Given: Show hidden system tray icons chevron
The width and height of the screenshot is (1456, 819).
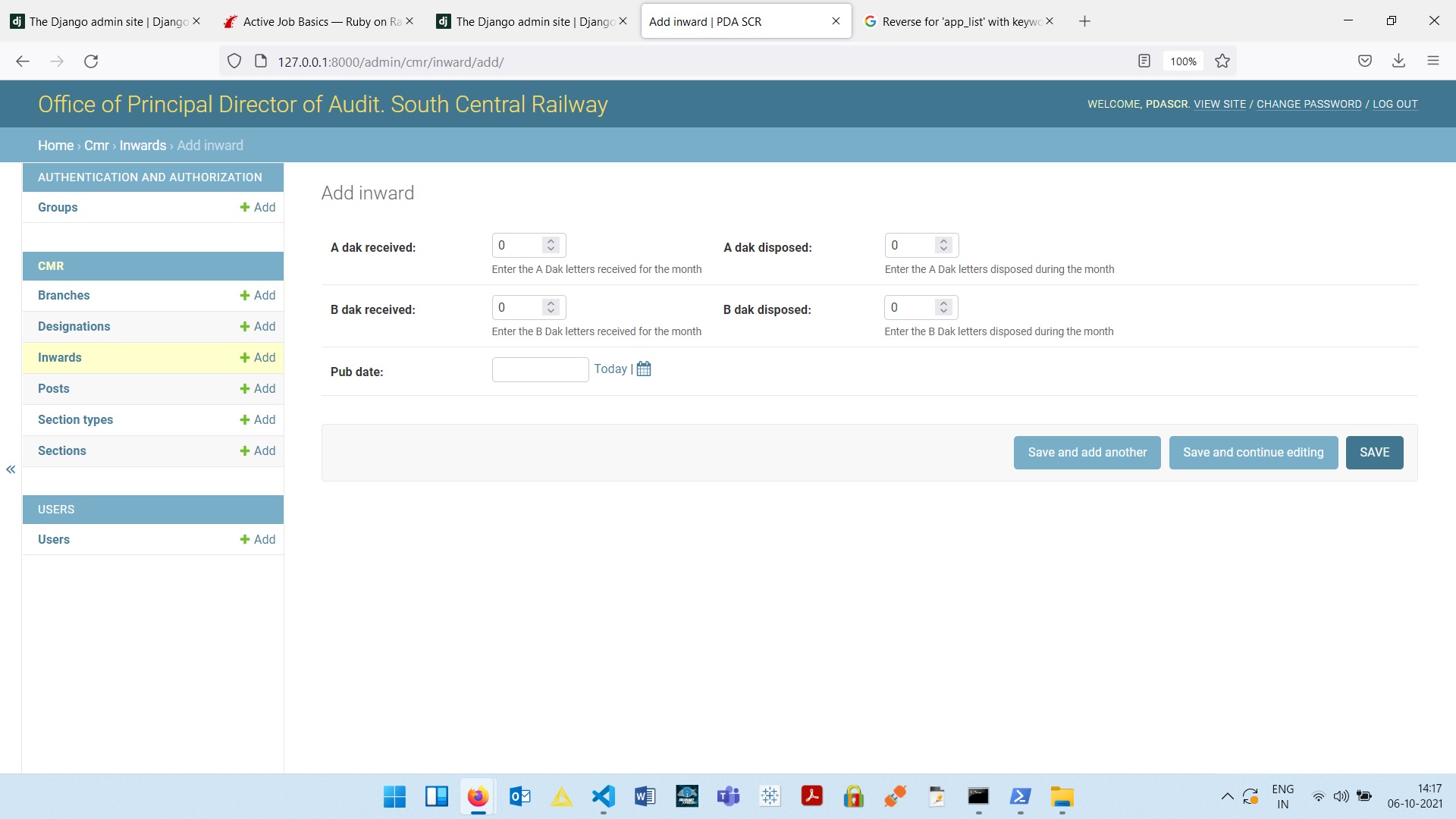Looking at the screenshot, I should pyautogui.click(x=1227, y=796).
